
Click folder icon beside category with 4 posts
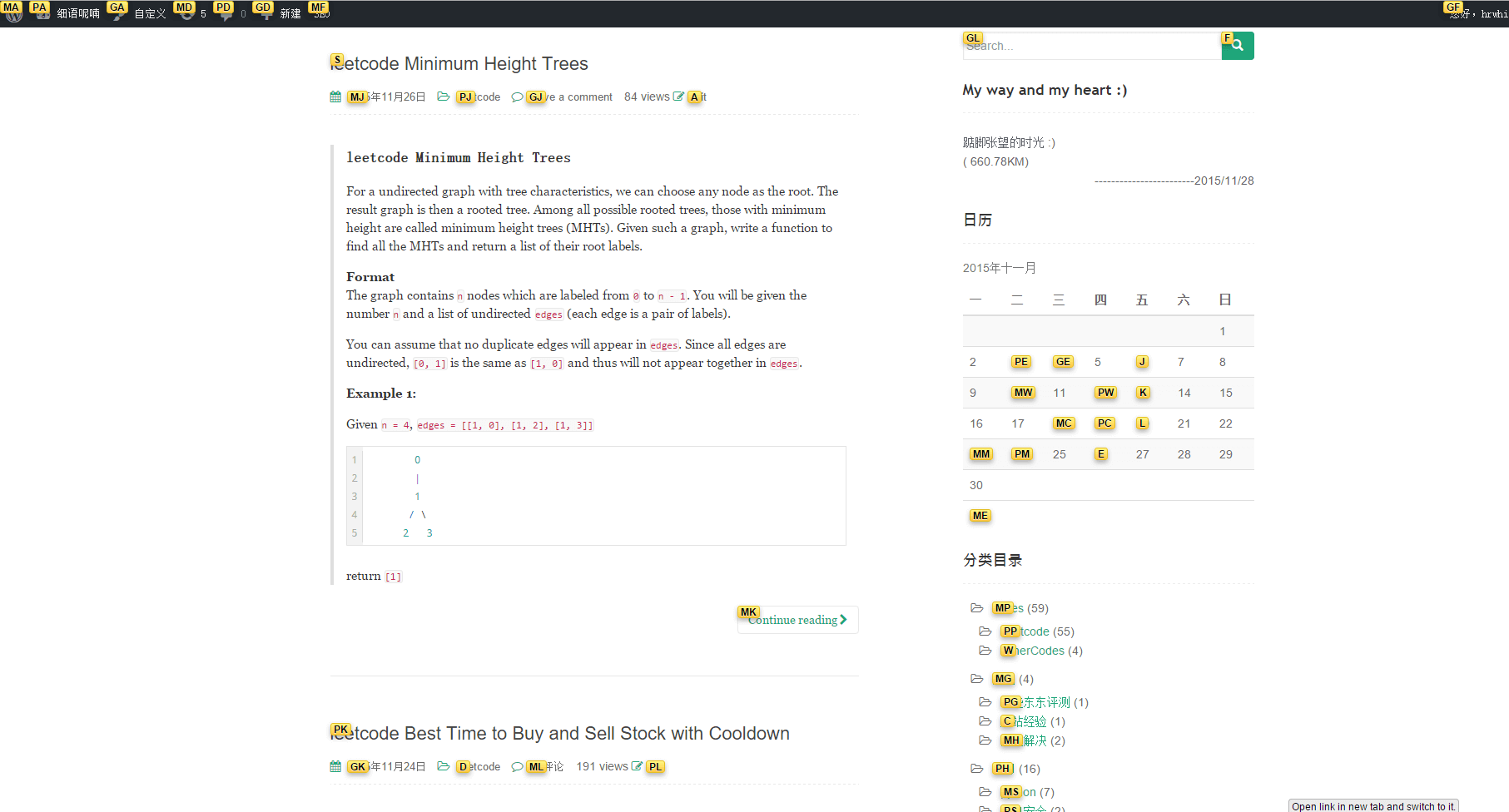pos(977,679)
